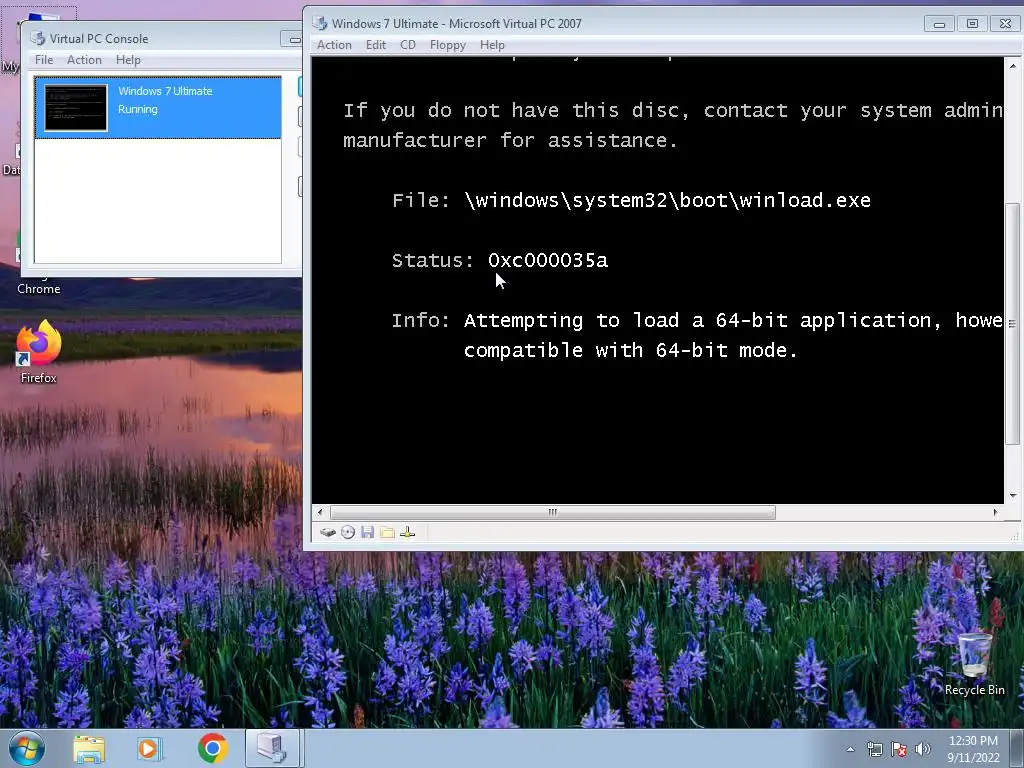Click the status code text 0xc000035a

pyautogui.click(x=547, y=260)
